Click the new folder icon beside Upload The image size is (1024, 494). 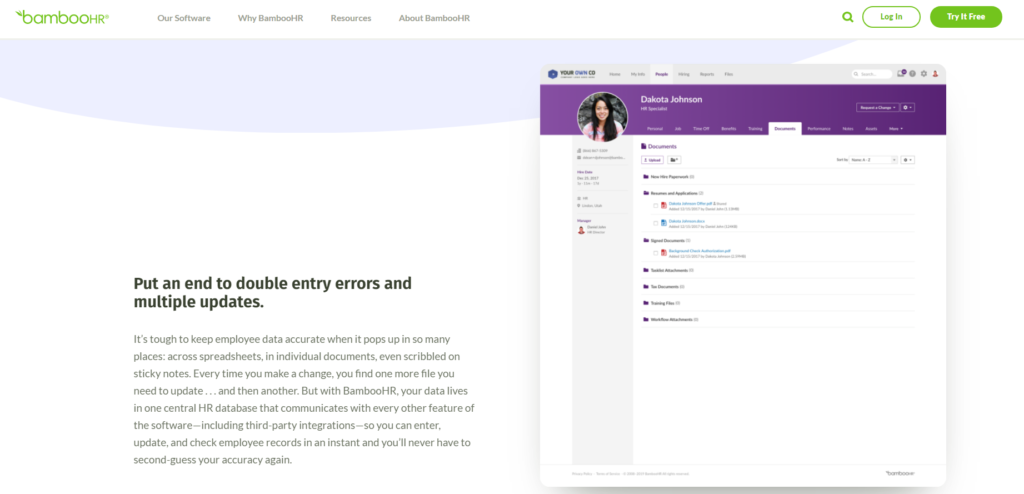[675, 159]
